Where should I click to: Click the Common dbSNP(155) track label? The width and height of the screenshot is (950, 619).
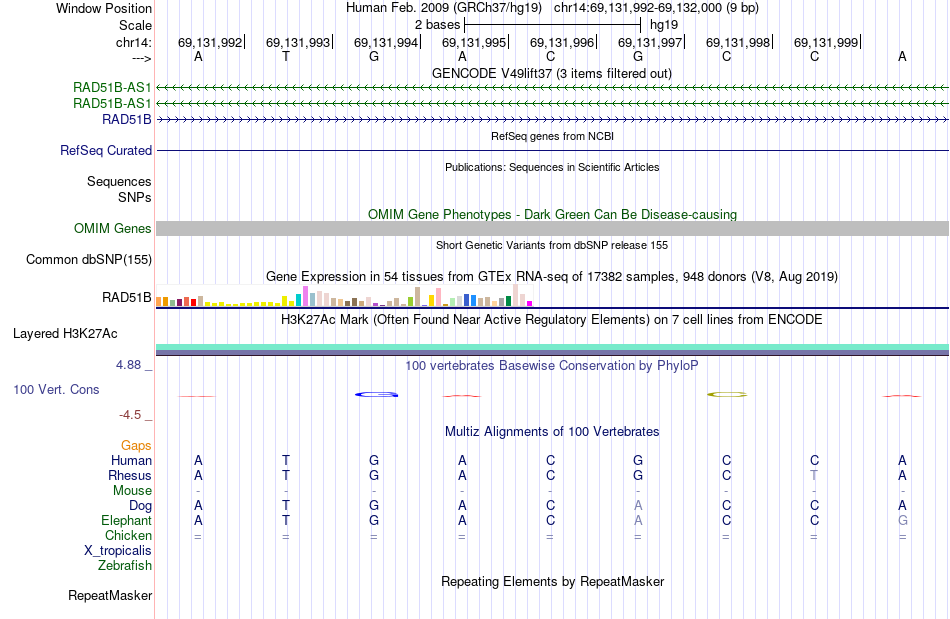(x=88, y=259)
